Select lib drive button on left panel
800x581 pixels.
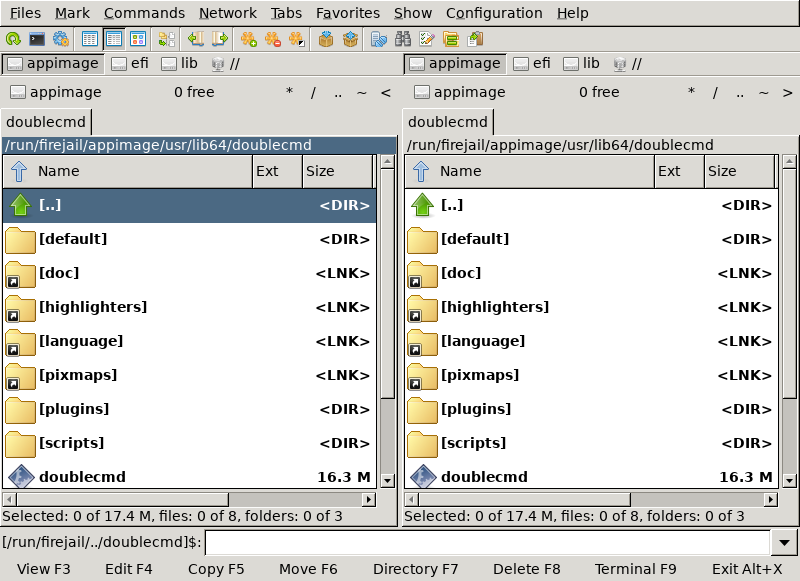pyautogui.click(x=179, y=64)
